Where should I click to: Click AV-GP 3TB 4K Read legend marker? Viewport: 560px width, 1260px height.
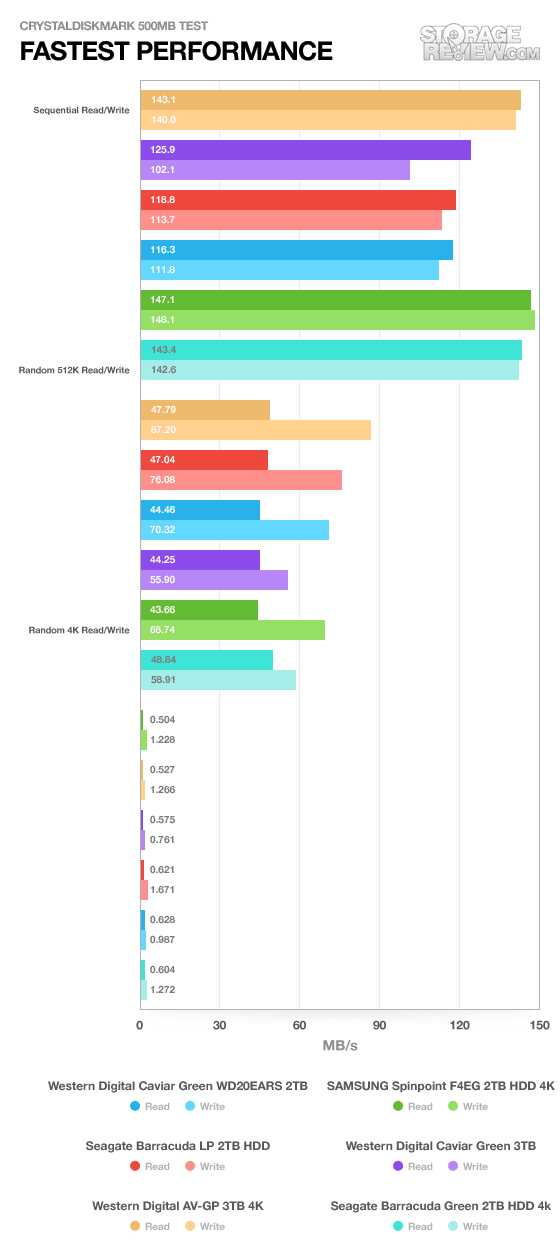coord(135,1226)
